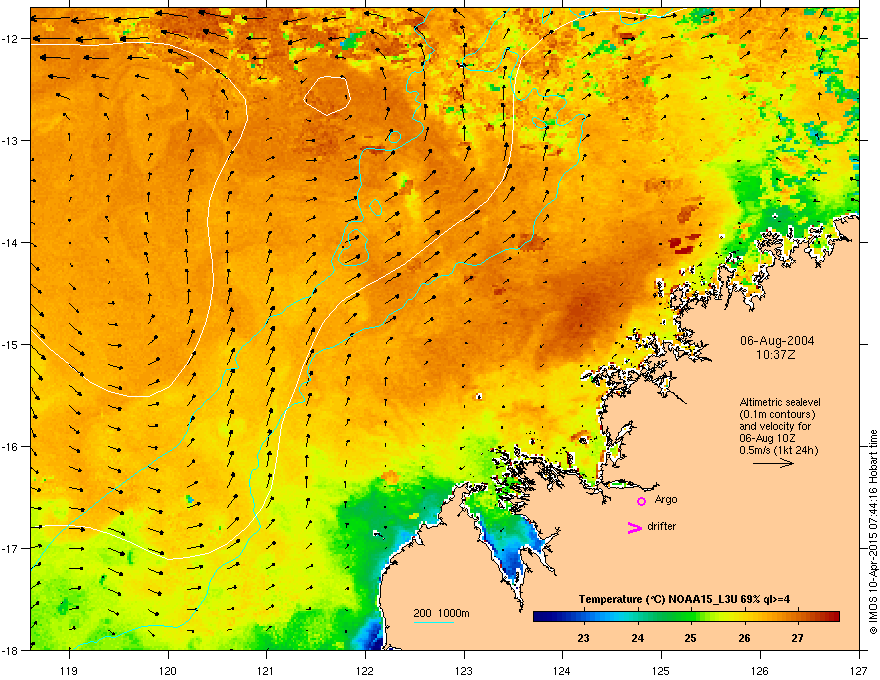The height and width of the screenshot is (680, 880).
Task: Select the time text 10:37Z
Action: tap(776, 355)
